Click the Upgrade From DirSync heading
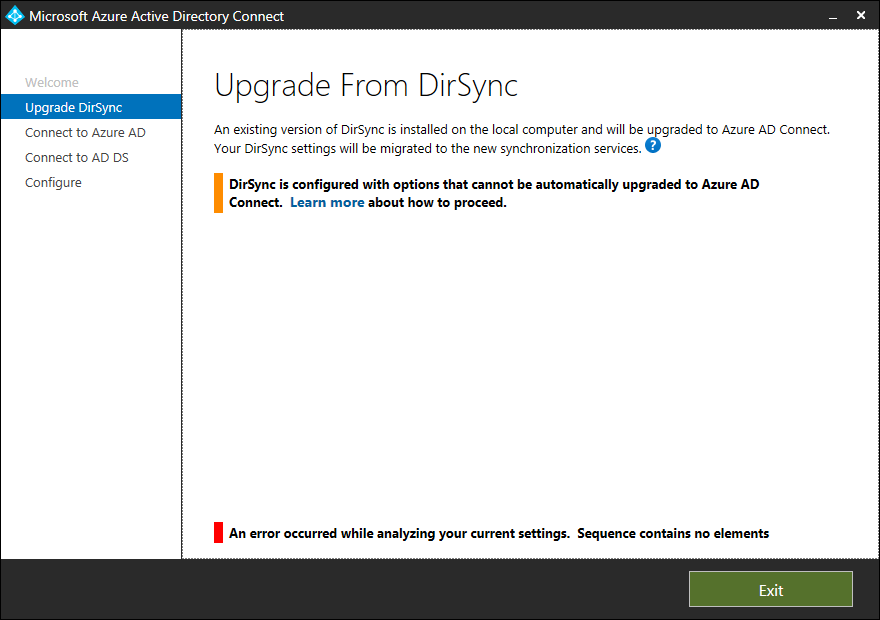880x620 pixels. point(366,86)
